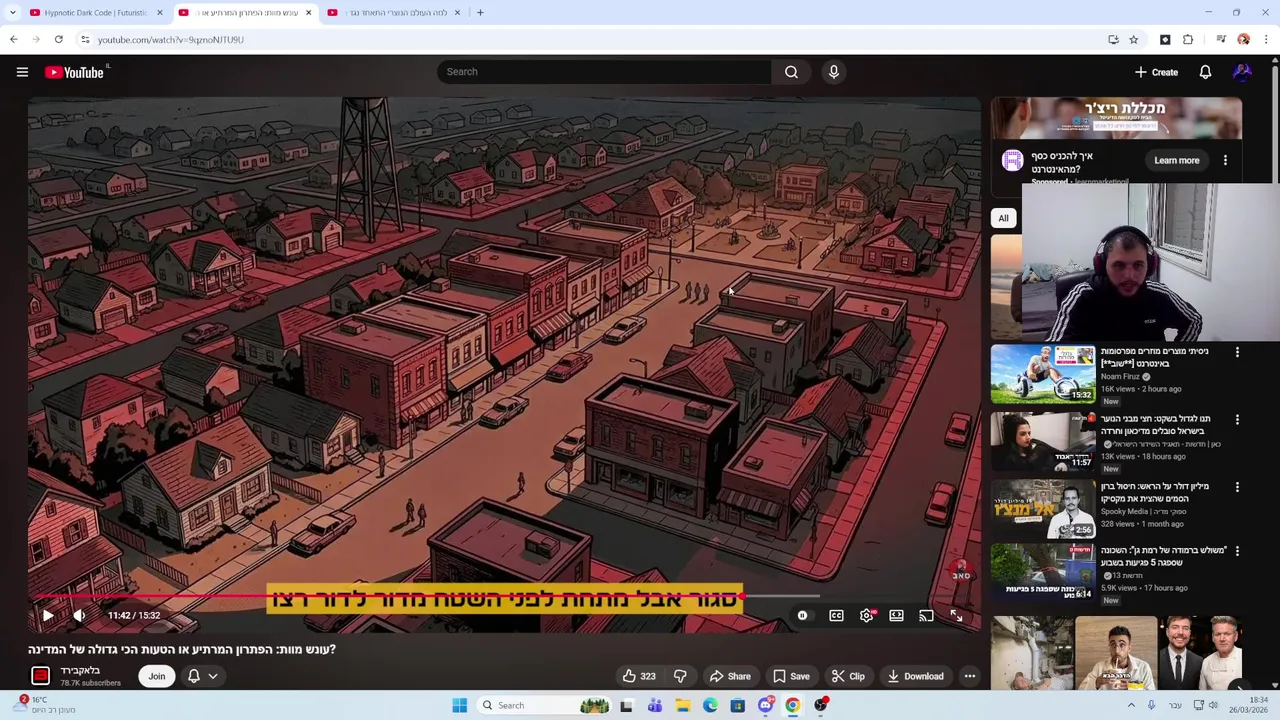
Task: Save the video to a playlist
Action: pyautogui.click(x=790, y=676)
